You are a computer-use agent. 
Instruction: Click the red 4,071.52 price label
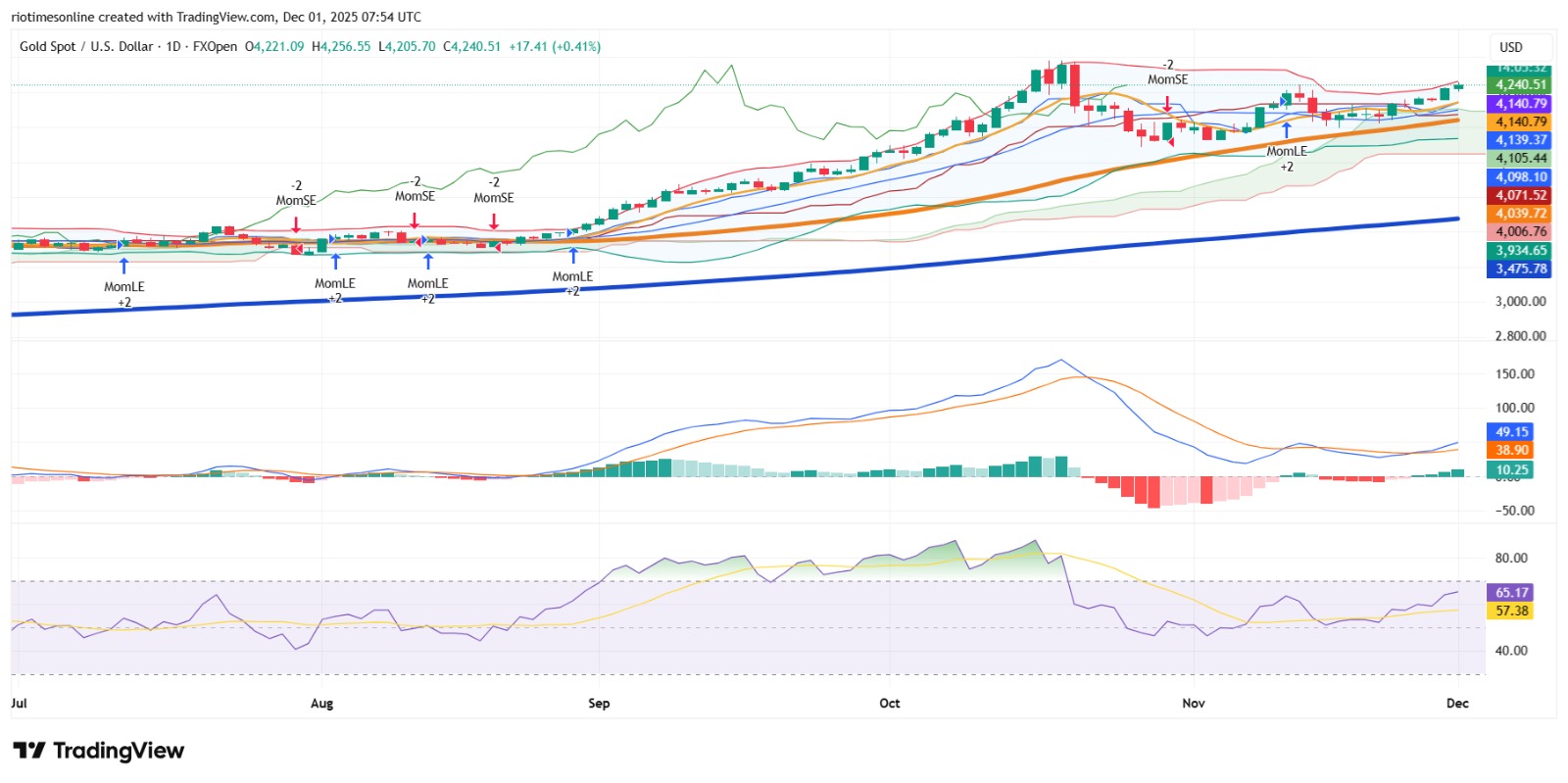click(1520, 195)
